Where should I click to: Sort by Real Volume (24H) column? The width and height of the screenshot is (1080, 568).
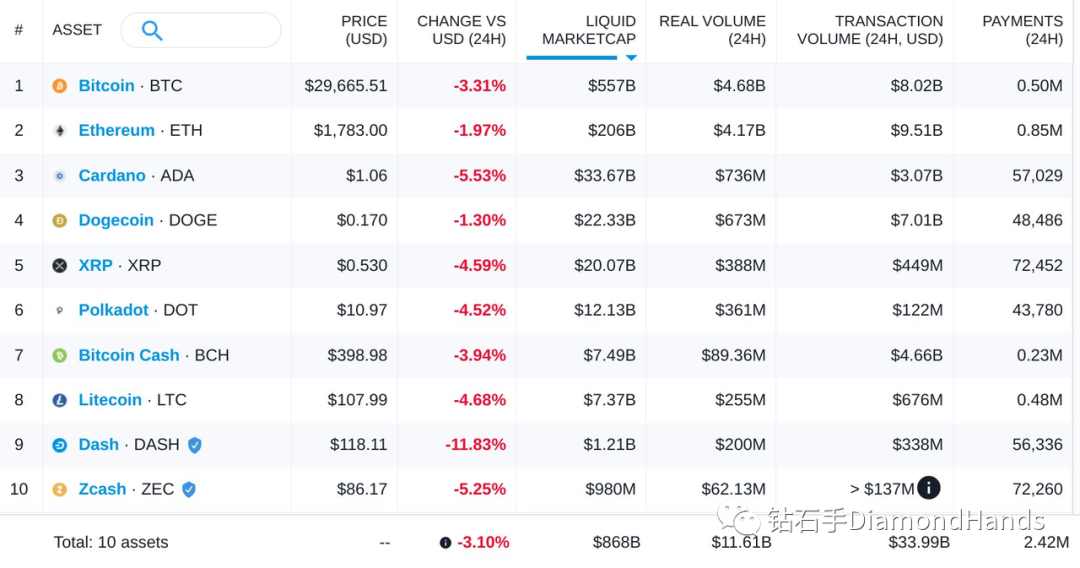tap(712, 30)
